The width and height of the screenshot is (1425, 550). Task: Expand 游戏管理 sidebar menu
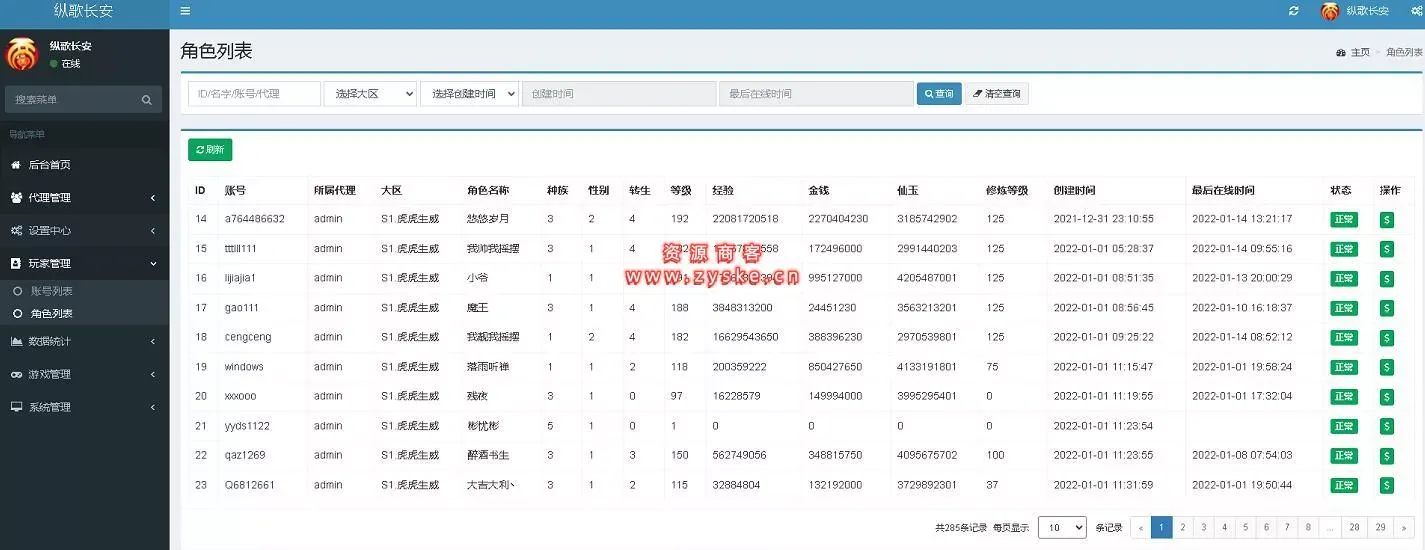click(x=84, y=374)
